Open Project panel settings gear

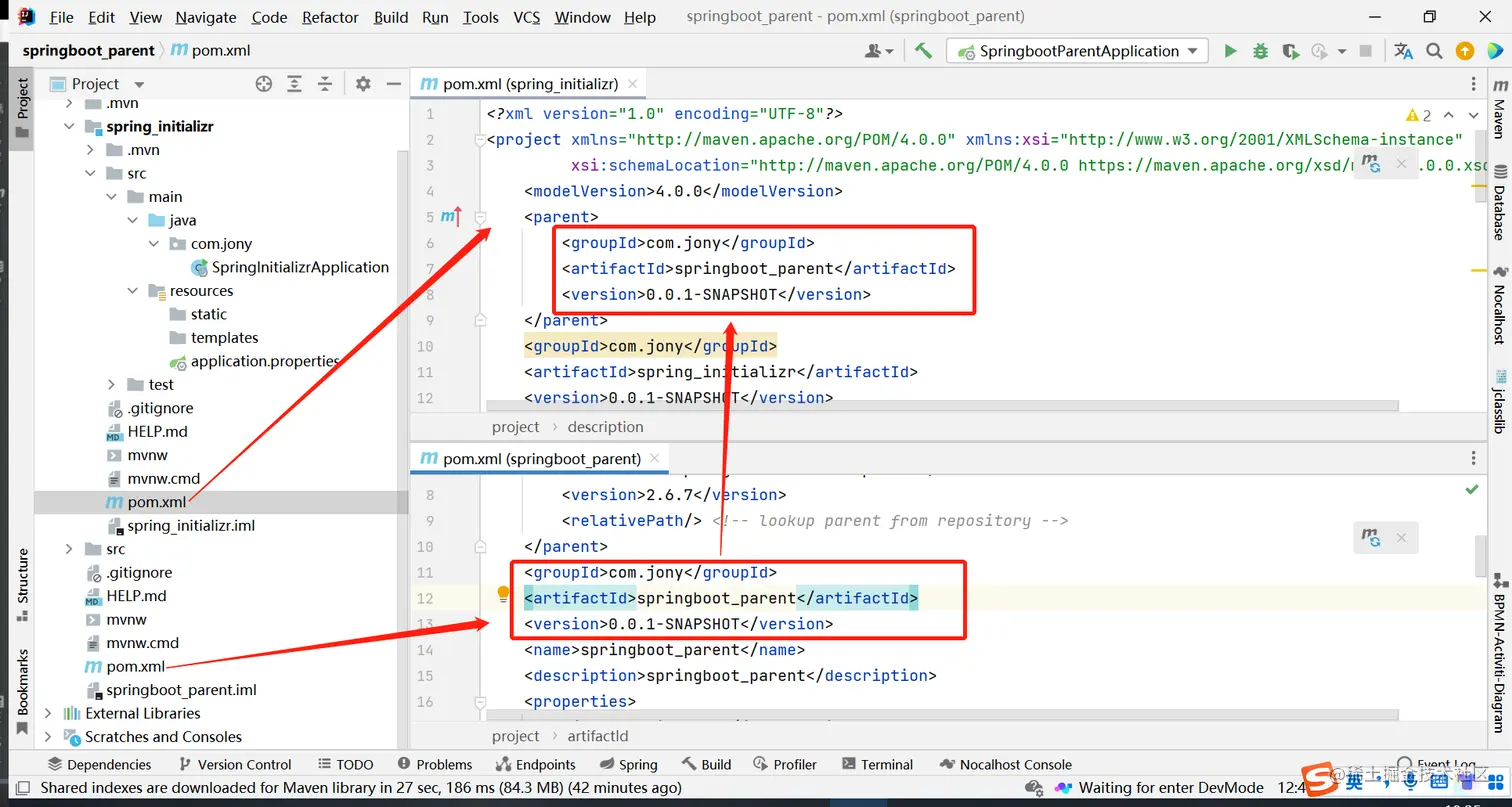pos(363,84)
